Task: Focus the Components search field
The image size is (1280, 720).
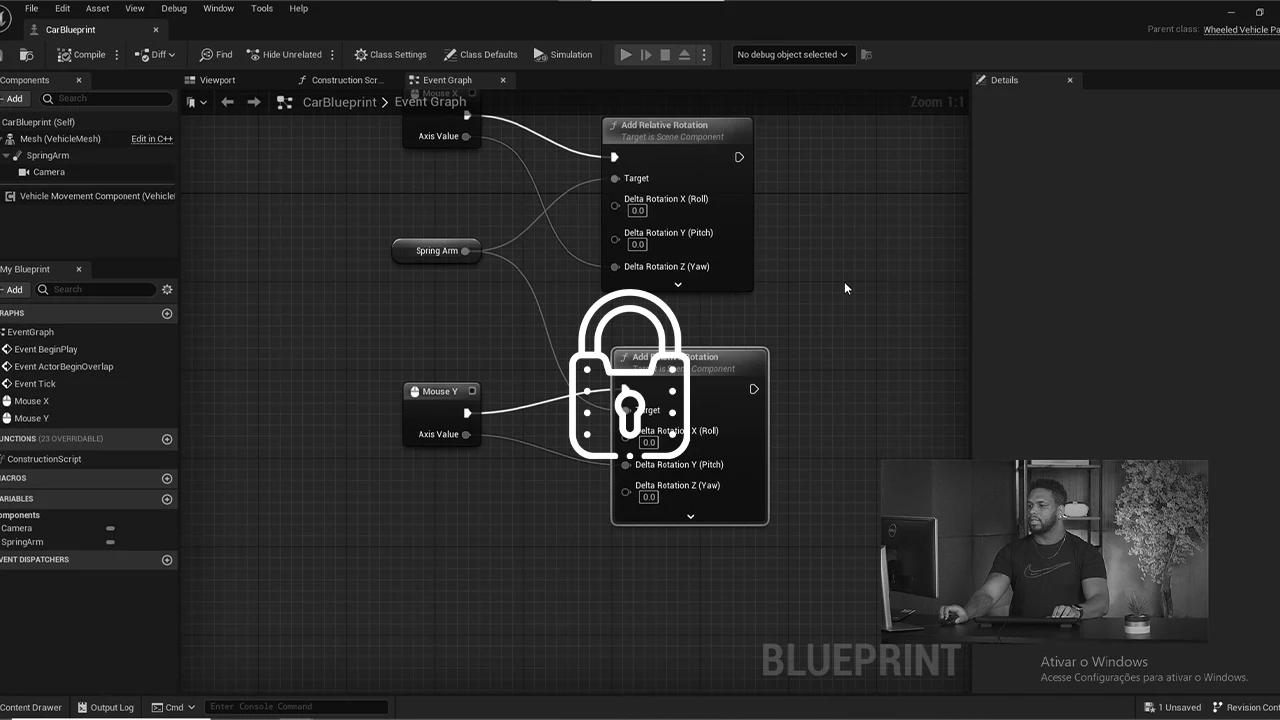Action: [x=106, y=99]
